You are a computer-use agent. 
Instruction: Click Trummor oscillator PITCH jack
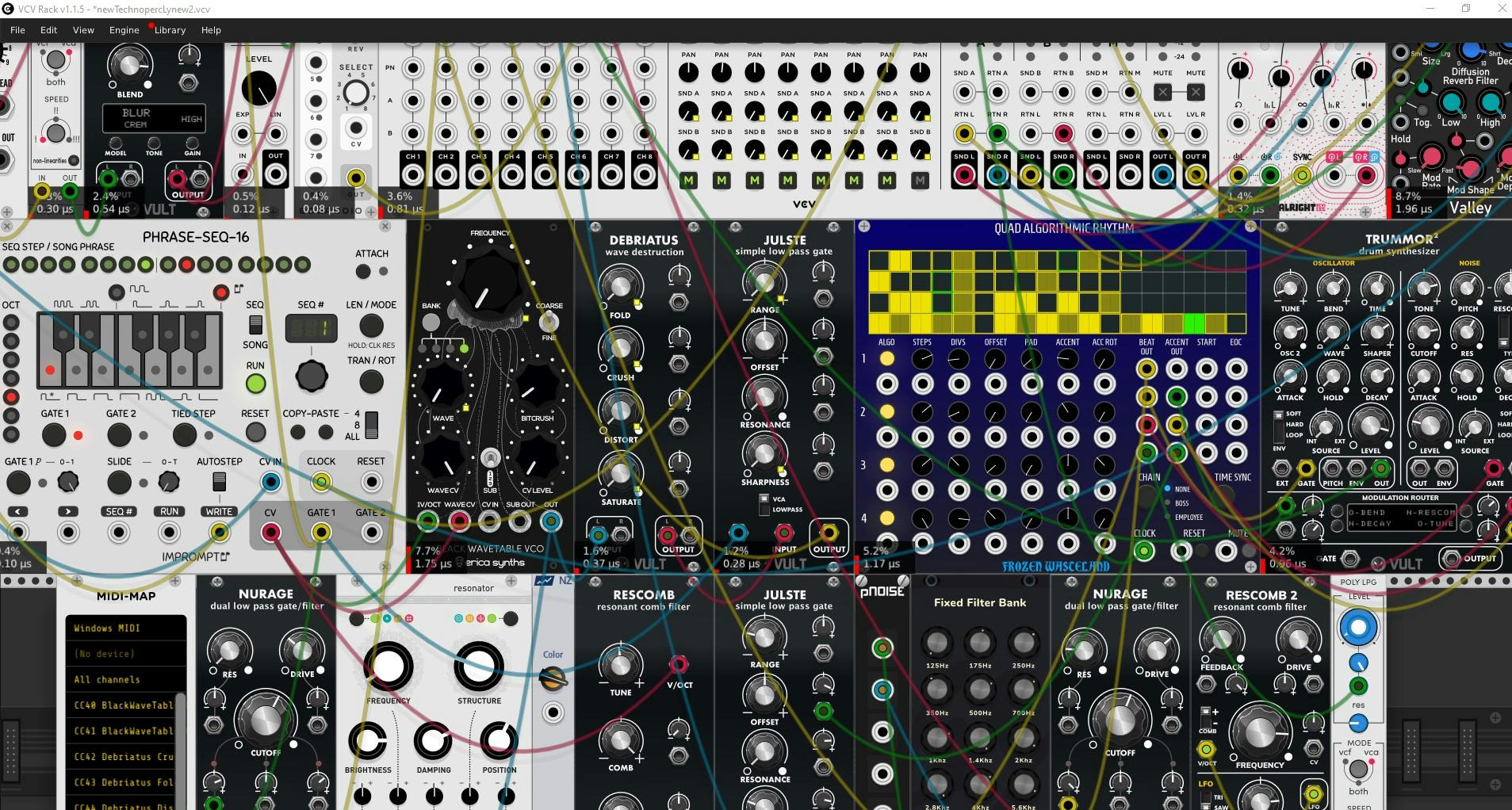(1332, 468)
